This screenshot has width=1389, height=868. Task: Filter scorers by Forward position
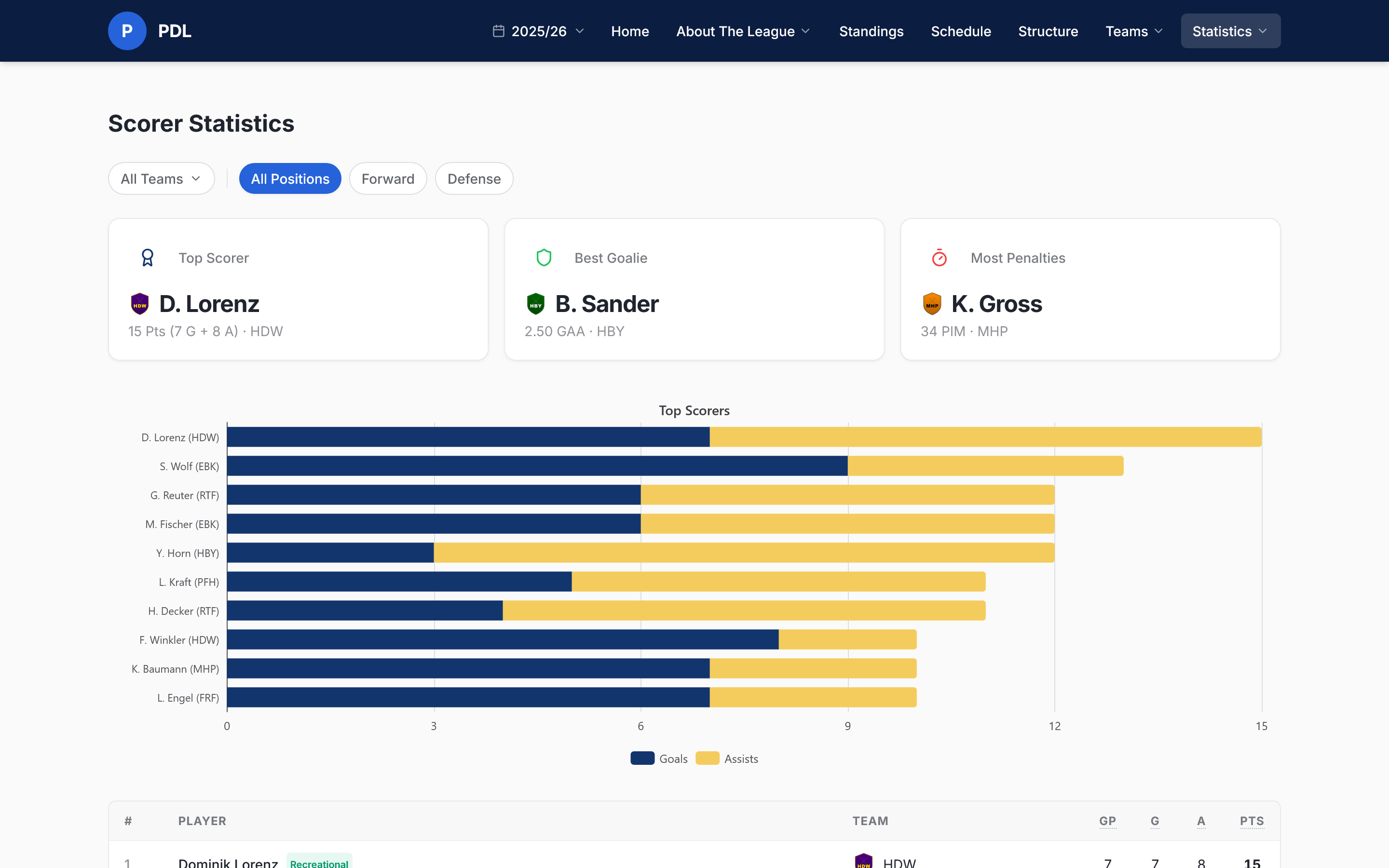(387, 178)
